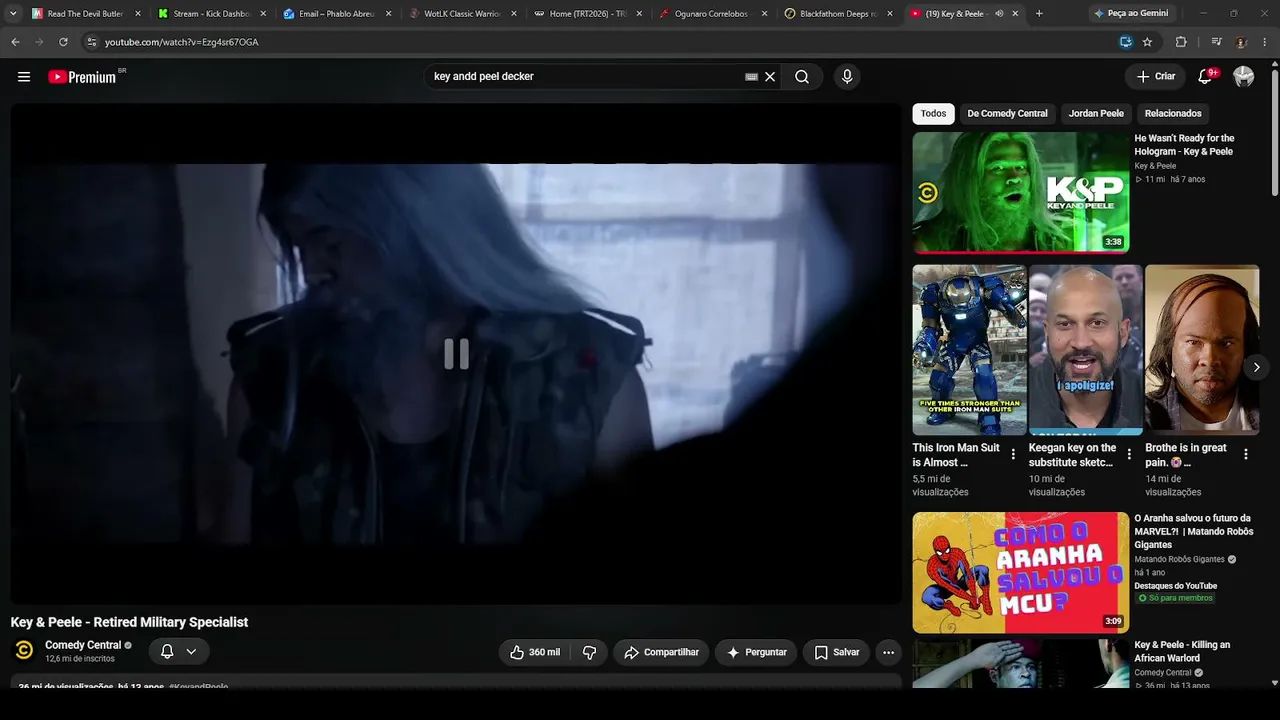
Task: Open the YouTube guide hamburger menu
Action: tap(24, 77)
